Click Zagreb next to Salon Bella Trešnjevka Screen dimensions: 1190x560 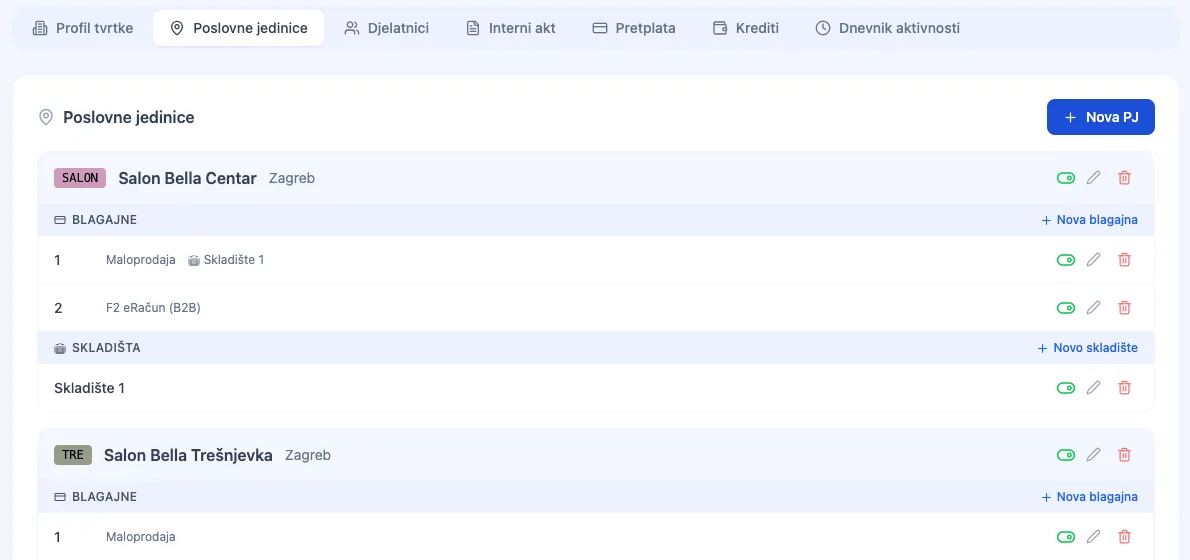point(308,455)
